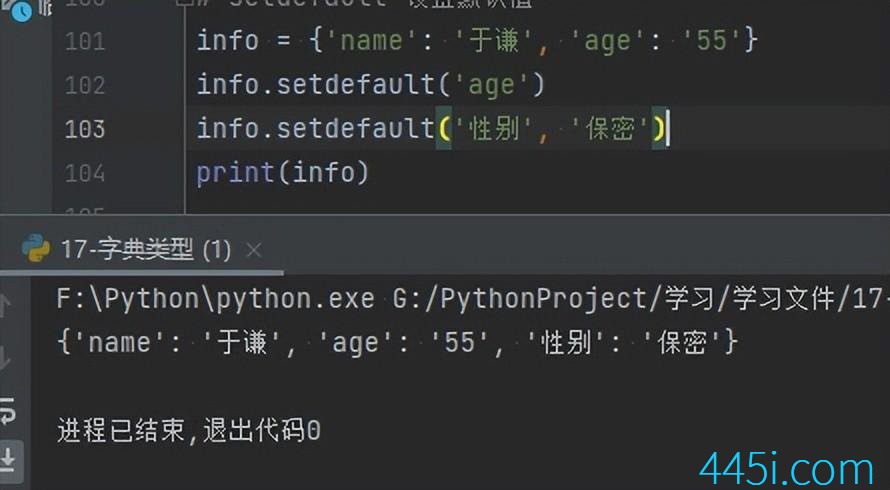Click the 445i.com watermark link

click(x=787, y=468)
